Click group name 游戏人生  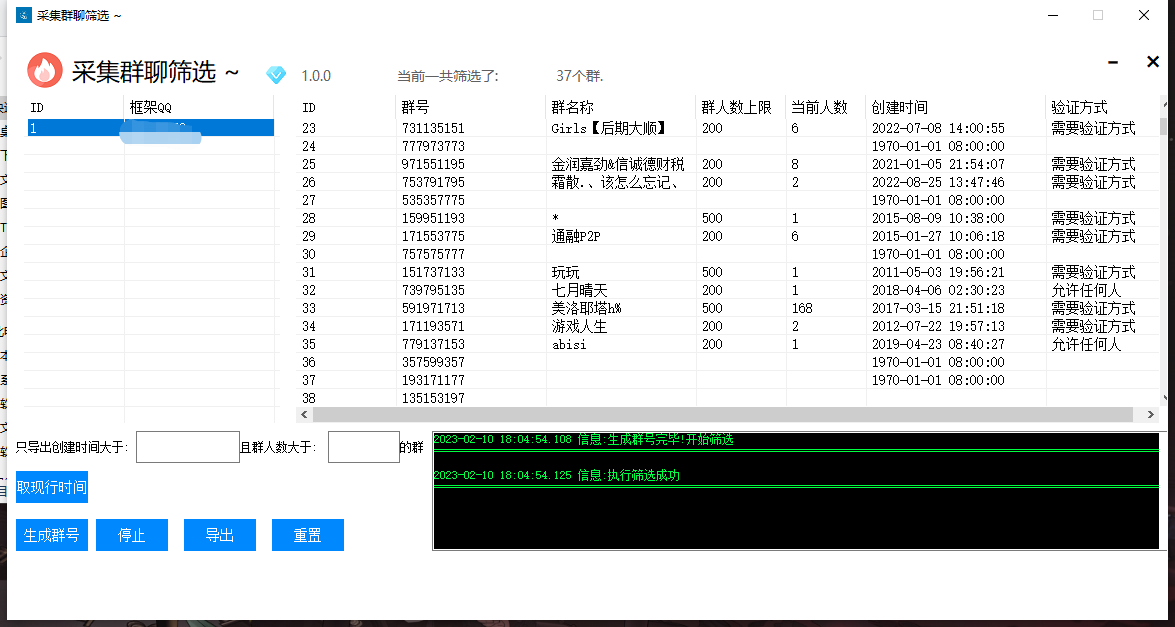[x=579, y=326]
